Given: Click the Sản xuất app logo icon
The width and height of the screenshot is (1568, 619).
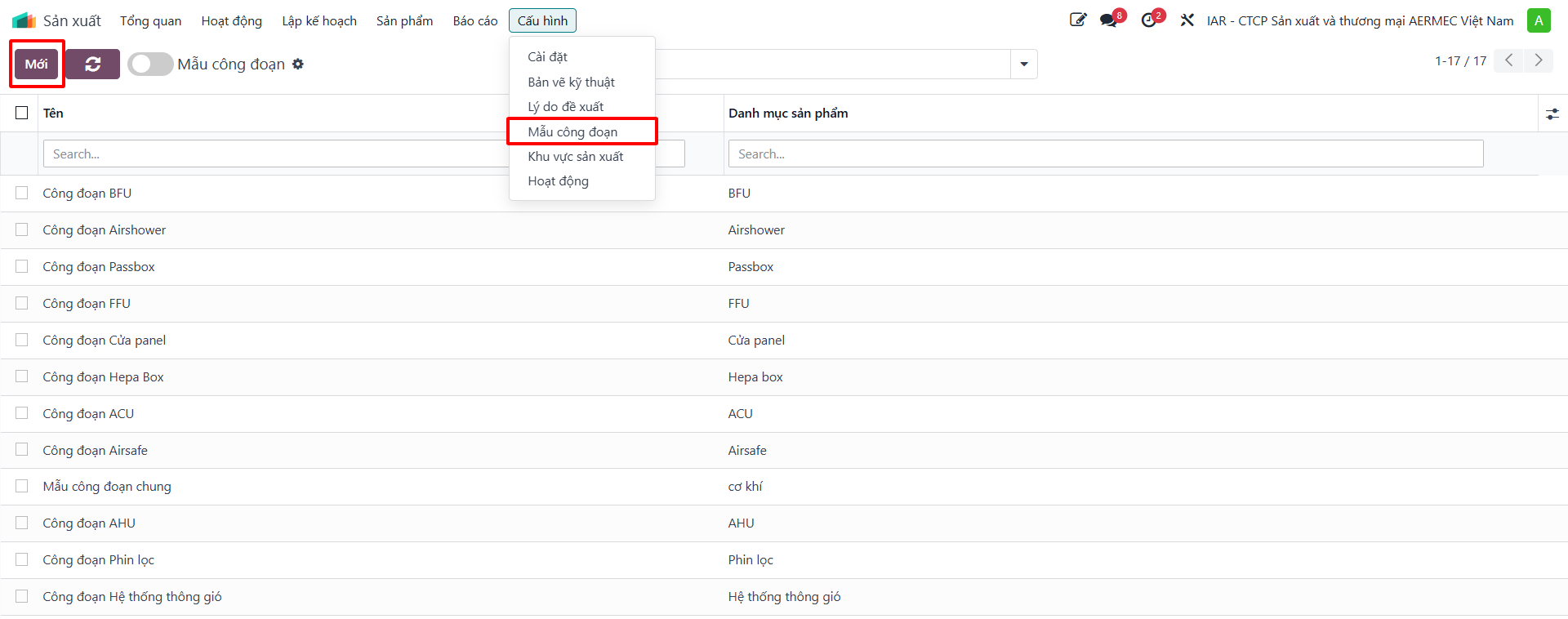Looking at the screenshot, I should (24, 20).
